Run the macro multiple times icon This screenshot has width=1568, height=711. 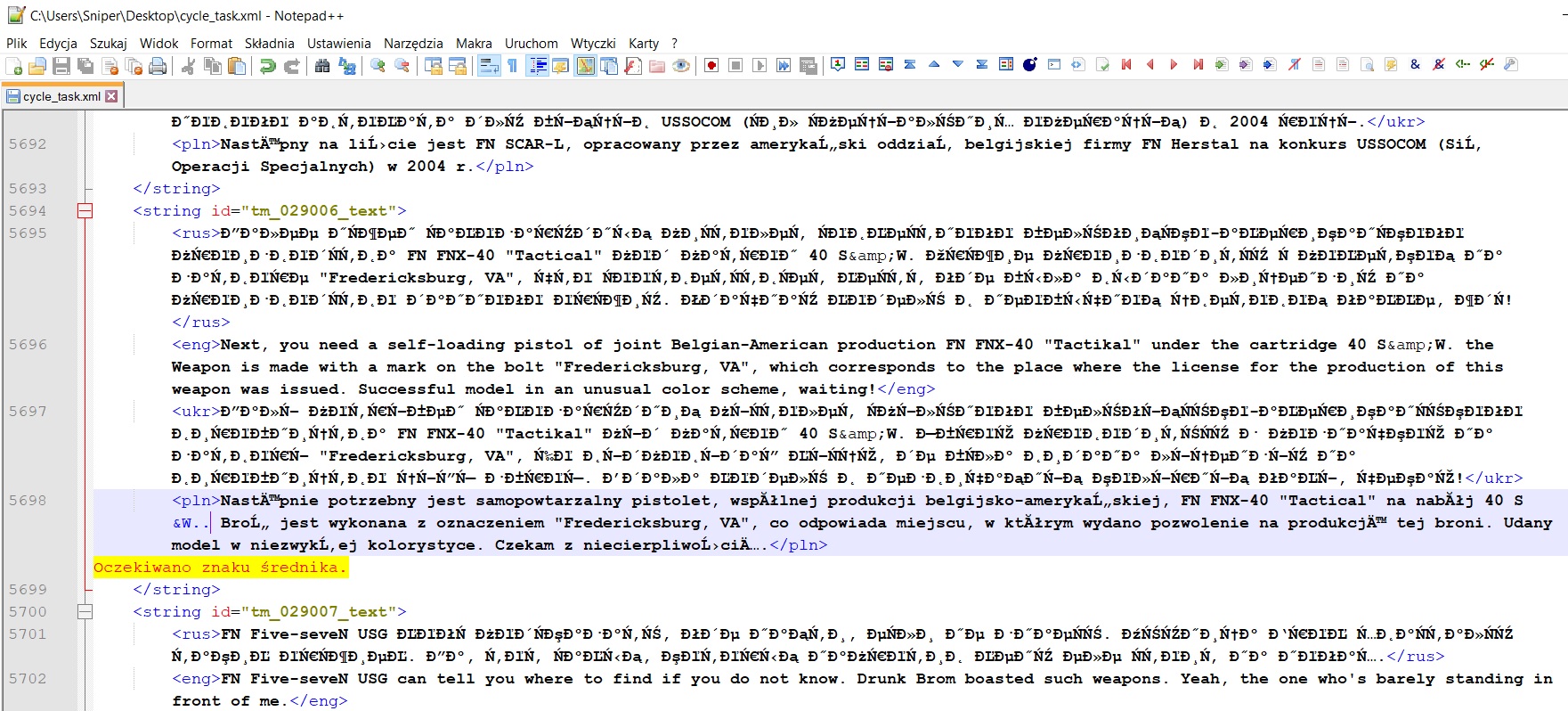click(x=784, y=65)
